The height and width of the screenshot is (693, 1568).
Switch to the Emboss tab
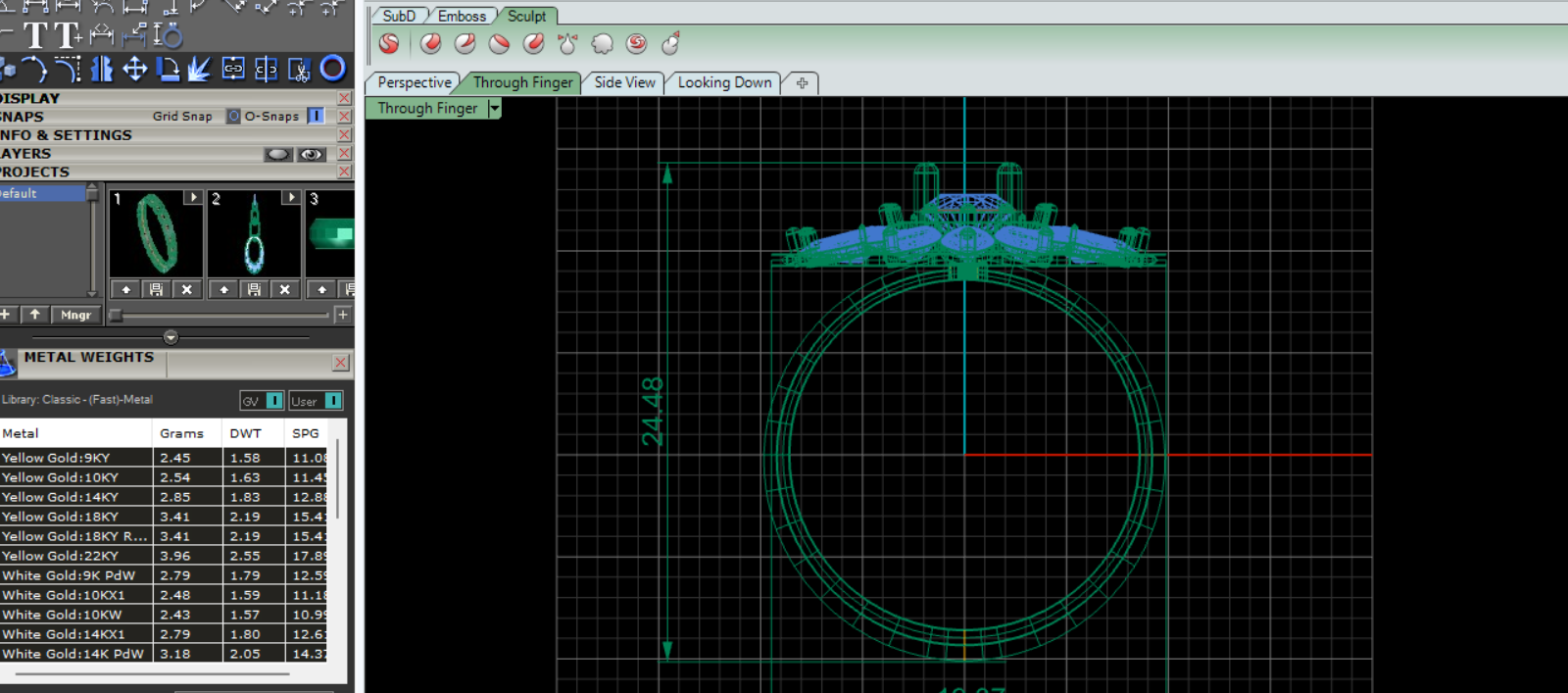tap(462, 17)
